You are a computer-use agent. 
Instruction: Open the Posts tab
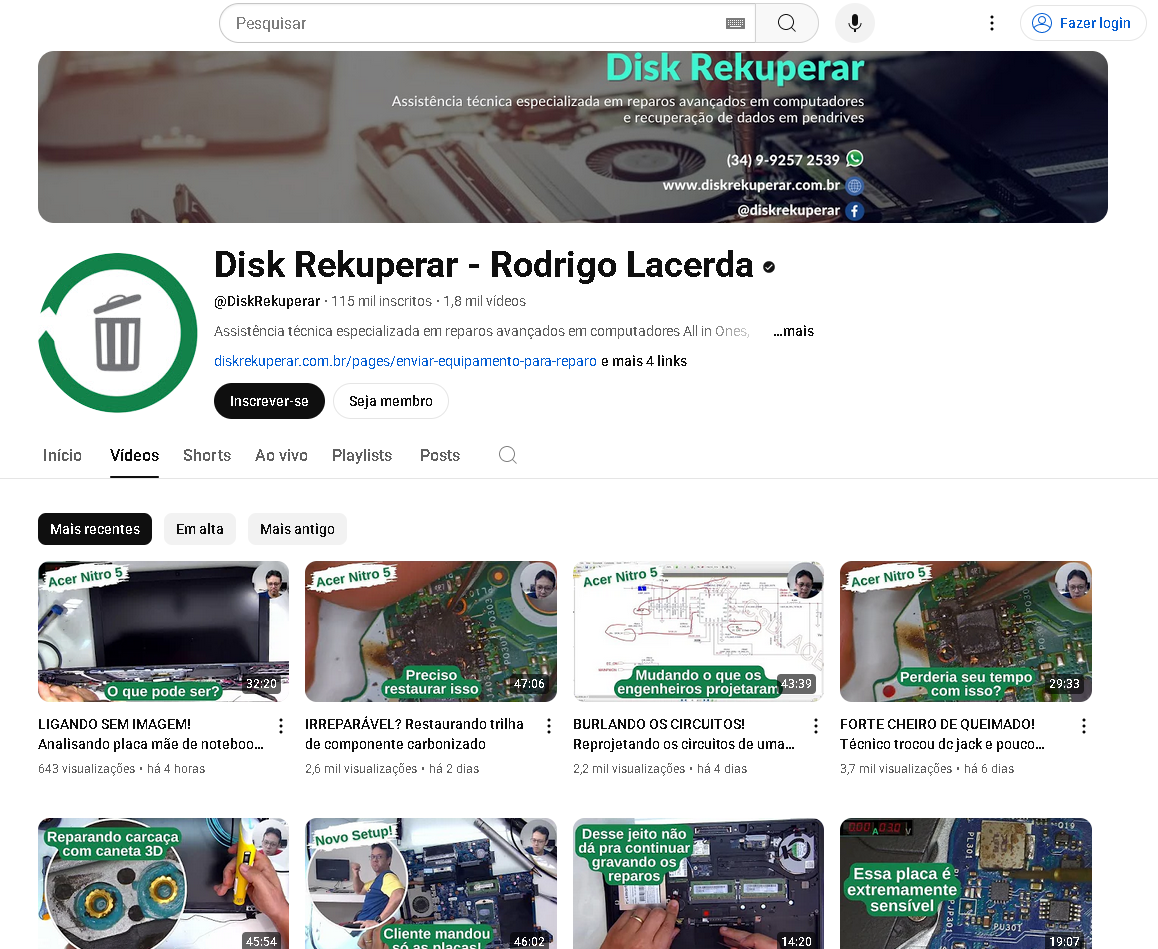click(x=439, y=456)
